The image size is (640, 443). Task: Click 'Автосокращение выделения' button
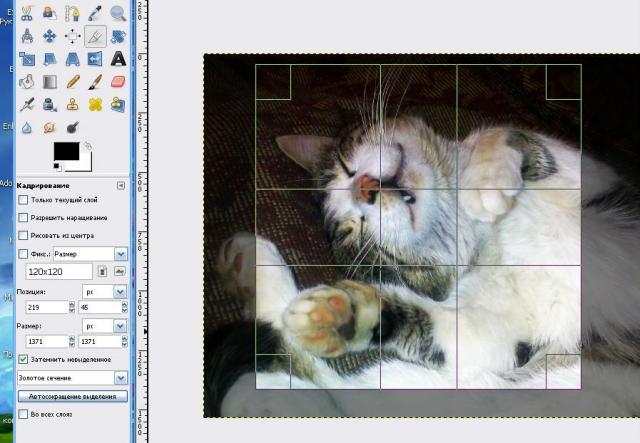point(72,396)
